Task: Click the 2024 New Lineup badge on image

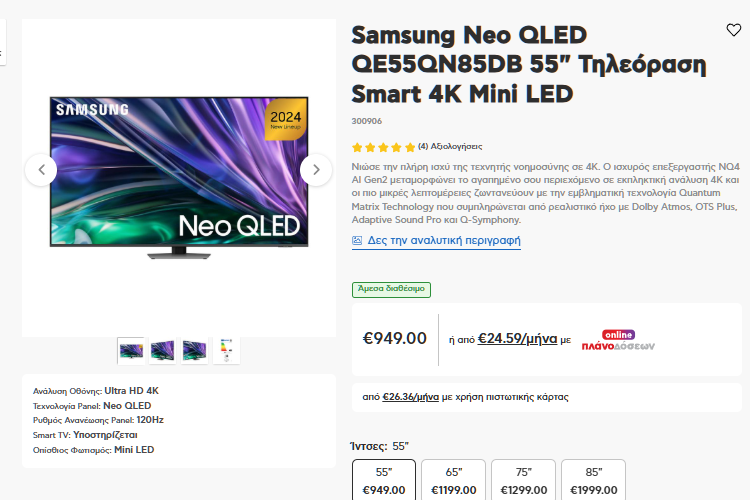Action: tap(286, 120)
